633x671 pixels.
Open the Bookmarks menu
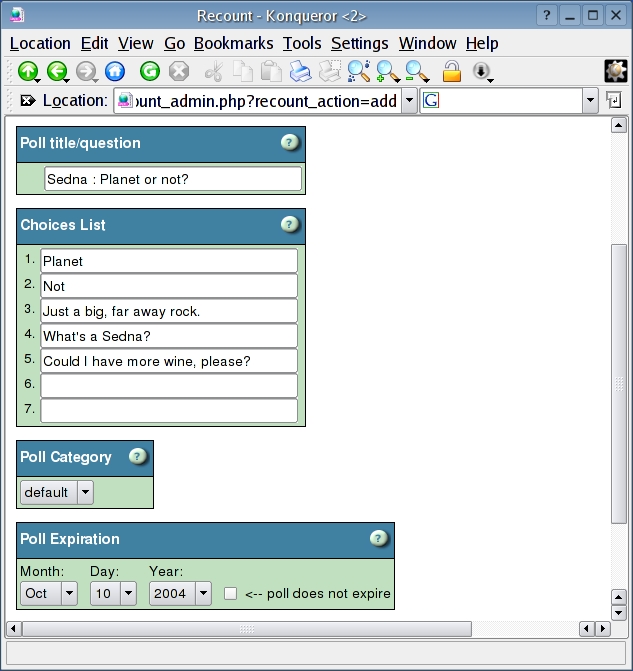pos(233,44)
